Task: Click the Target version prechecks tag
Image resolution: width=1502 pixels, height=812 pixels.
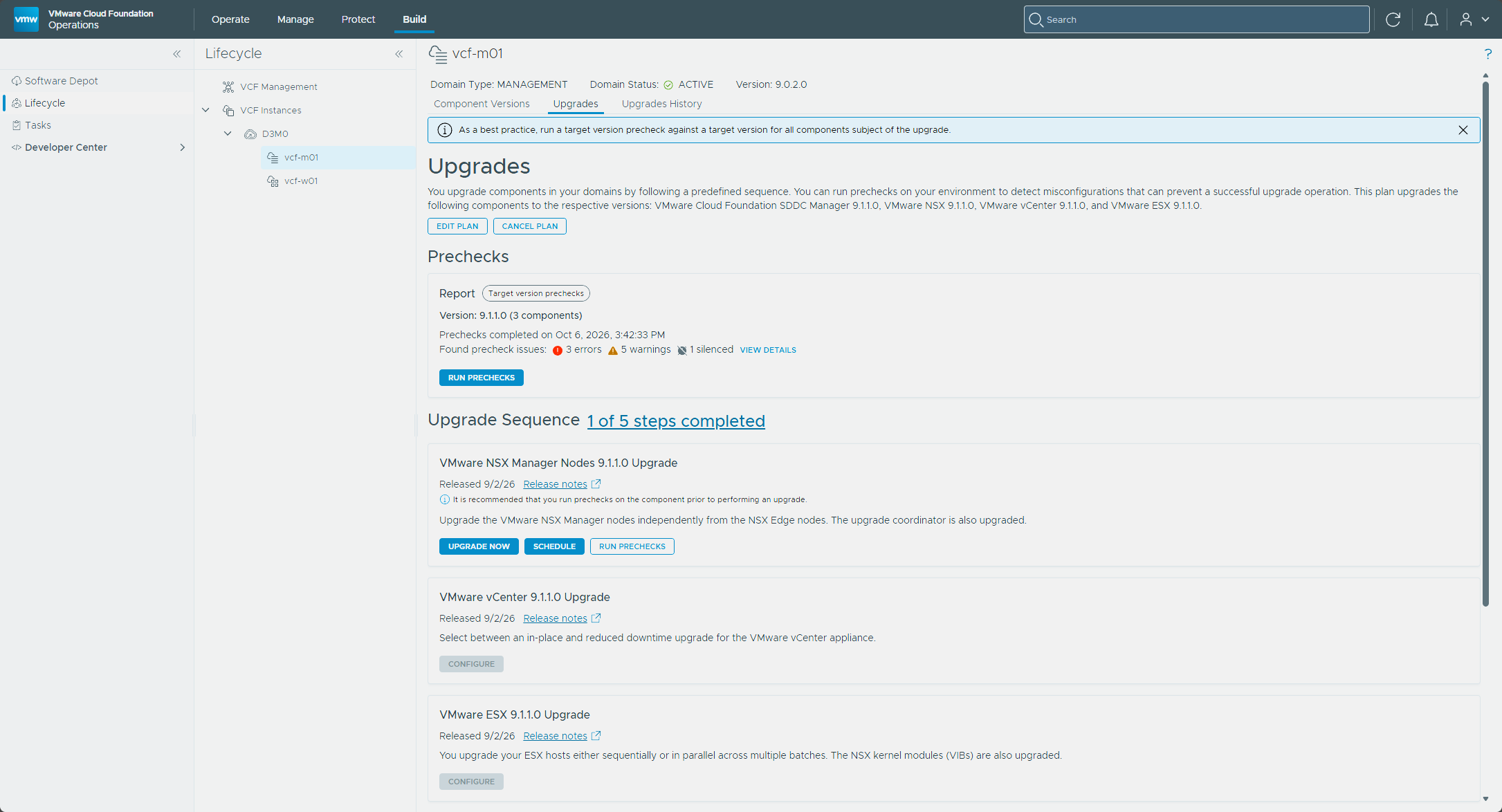Action: [x=536, y=293]
